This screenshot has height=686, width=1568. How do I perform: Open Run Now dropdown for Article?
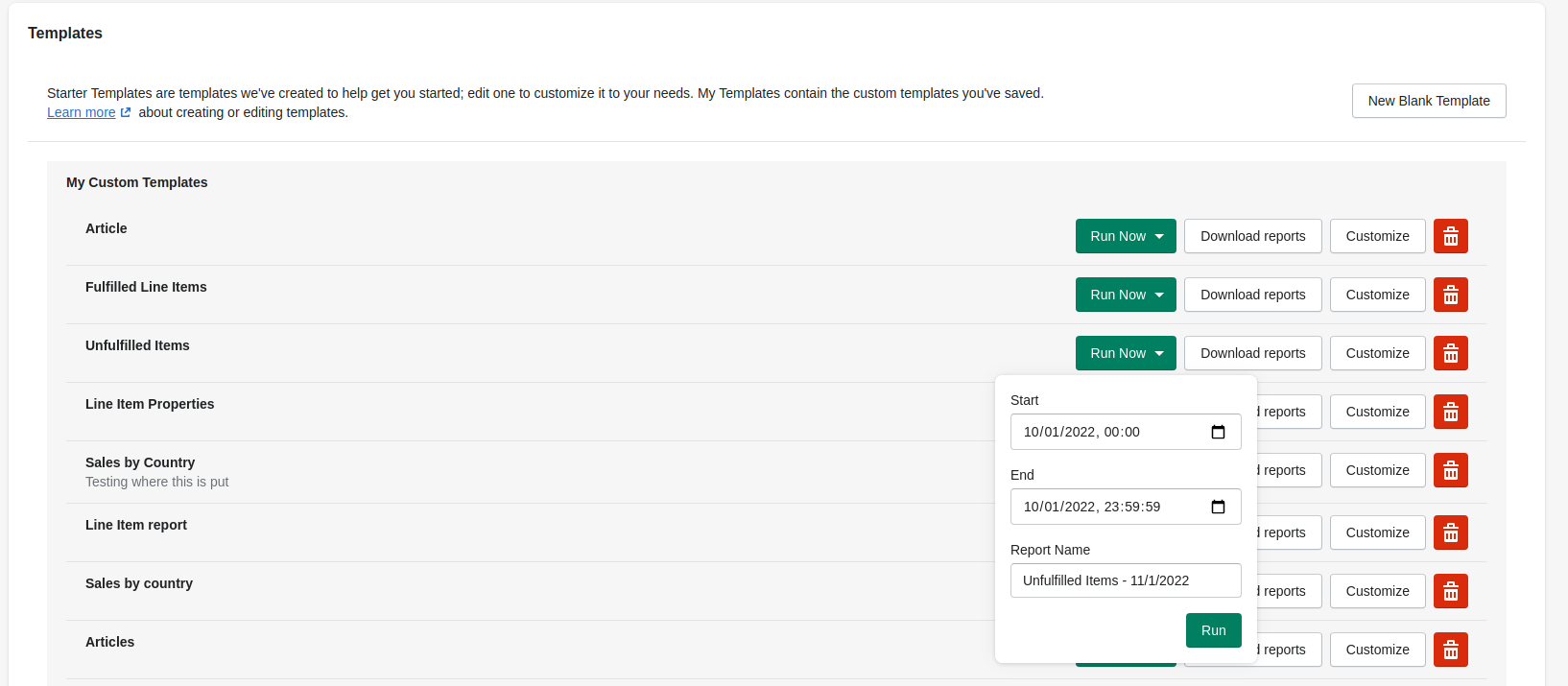tap(1126, 236)
